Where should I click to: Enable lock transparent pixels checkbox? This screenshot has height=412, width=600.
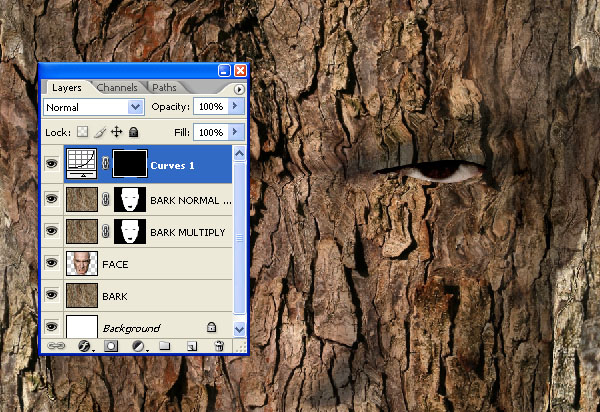pyautogui.click(x=83, y=132)
